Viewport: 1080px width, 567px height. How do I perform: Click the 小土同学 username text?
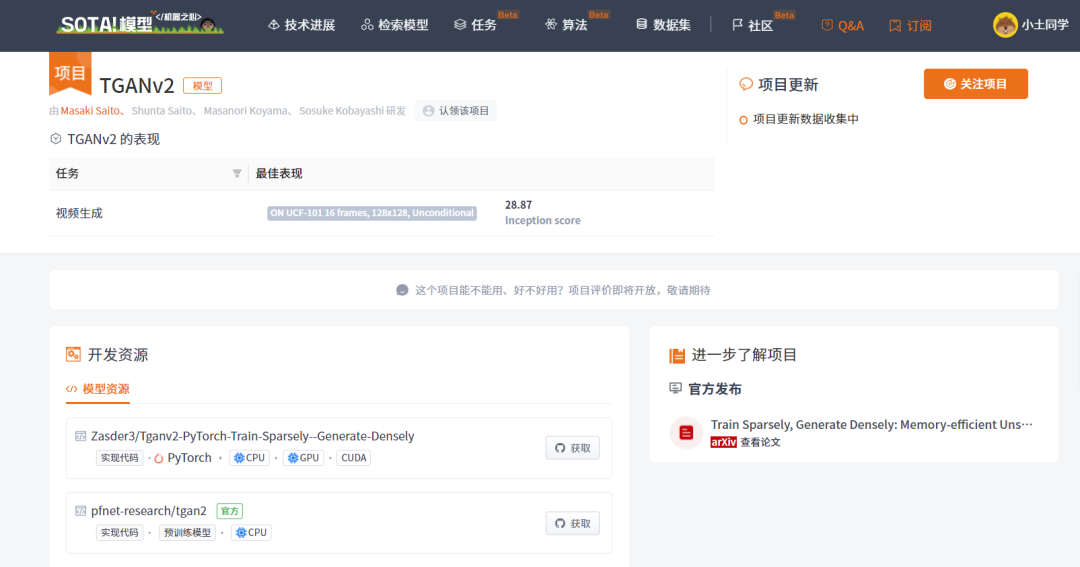coord(1045,25)
